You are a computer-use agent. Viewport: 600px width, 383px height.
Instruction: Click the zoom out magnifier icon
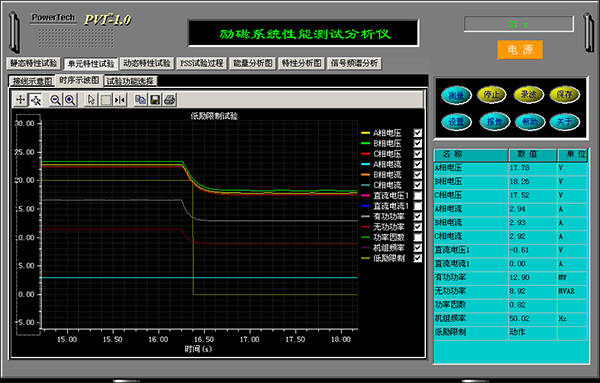(55, 100)
